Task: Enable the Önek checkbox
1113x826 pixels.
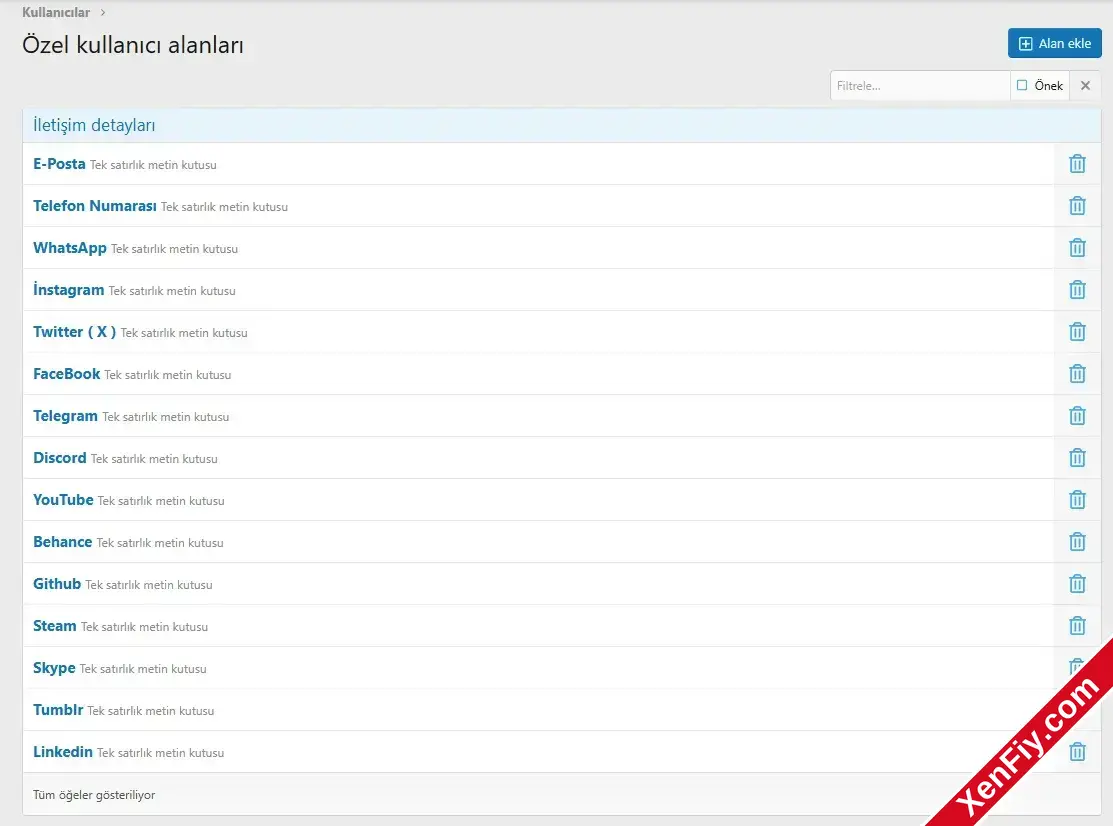Action: coord(1022,85)
